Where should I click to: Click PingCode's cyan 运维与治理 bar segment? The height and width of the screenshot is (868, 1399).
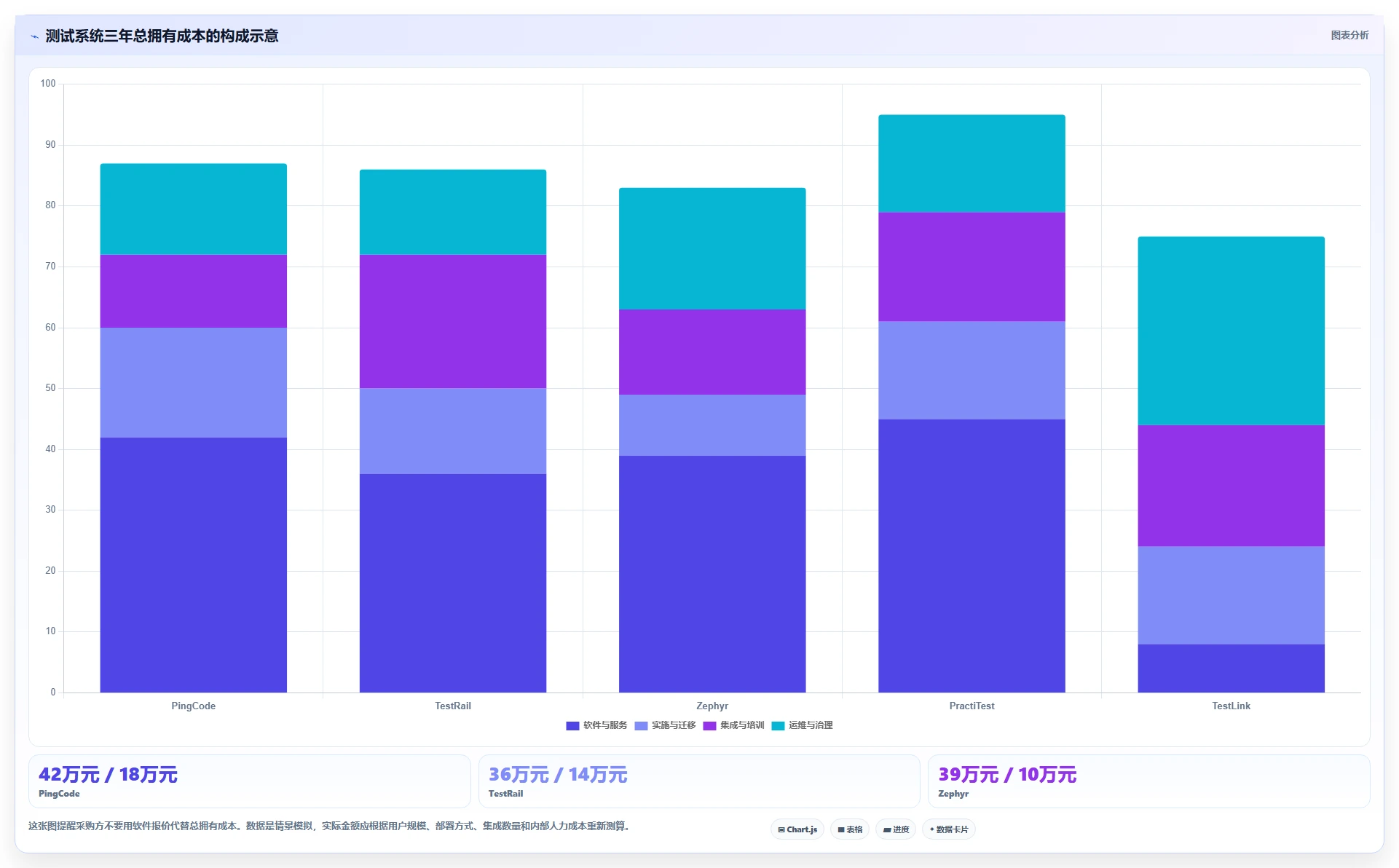(x=193, y=209)
